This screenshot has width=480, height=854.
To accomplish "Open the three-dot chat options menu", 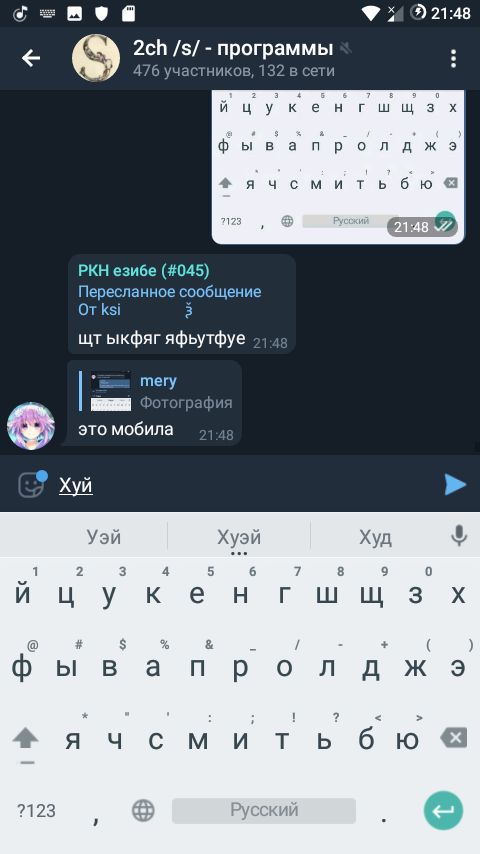I will pos(453,58).
